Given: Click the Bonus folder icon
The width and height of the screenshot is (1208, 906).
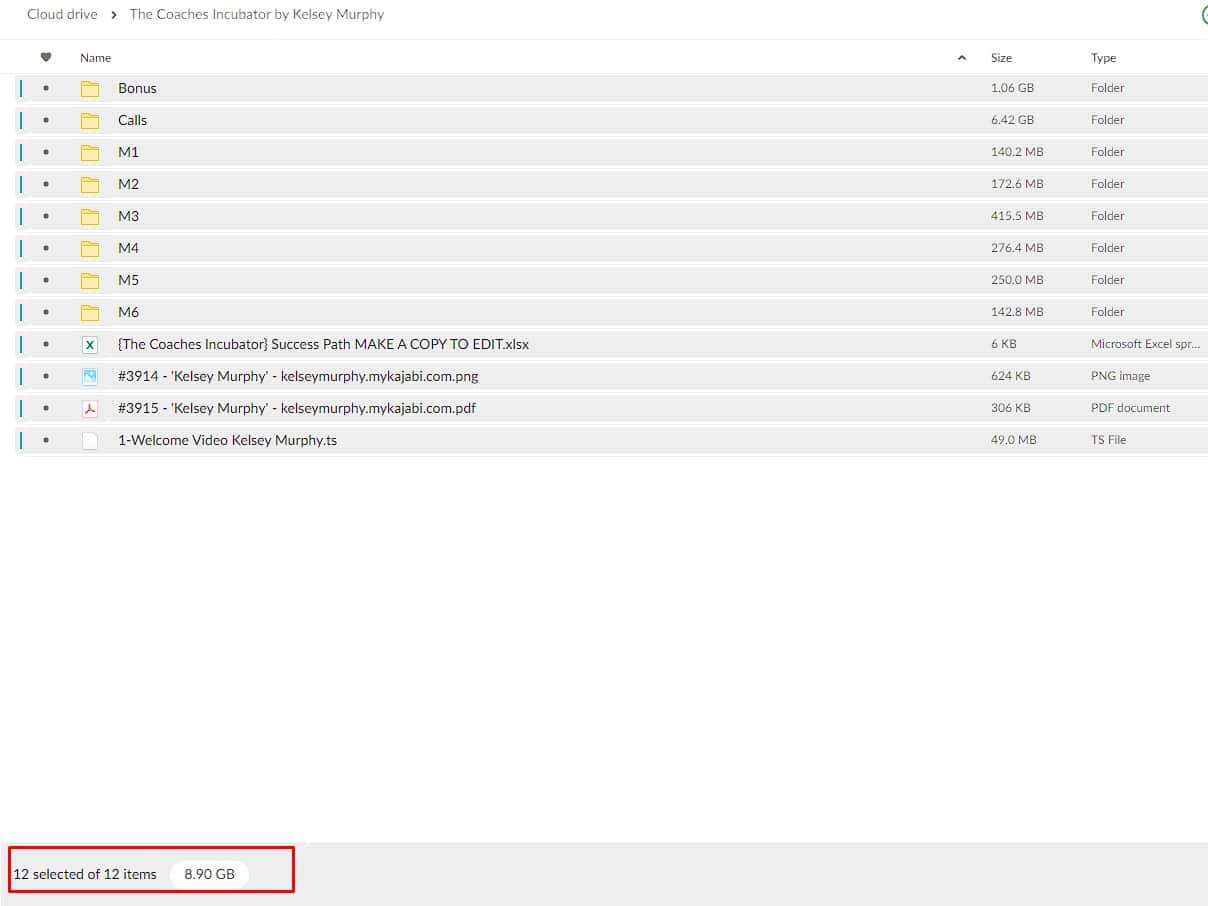Looking at the screenshot, I should (x=90, y=88).
